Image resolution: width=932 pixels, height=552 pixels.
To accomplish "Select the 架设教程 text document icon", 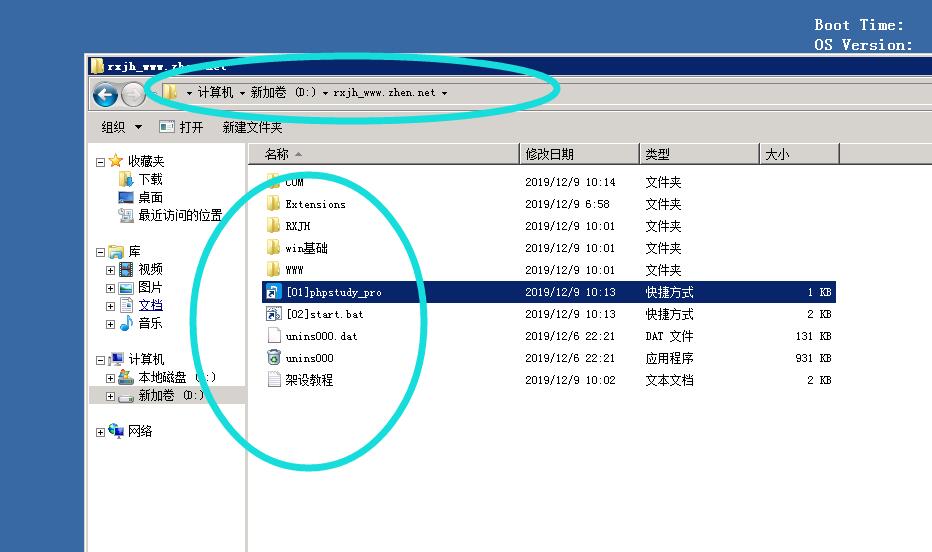I will pos(274,380).
